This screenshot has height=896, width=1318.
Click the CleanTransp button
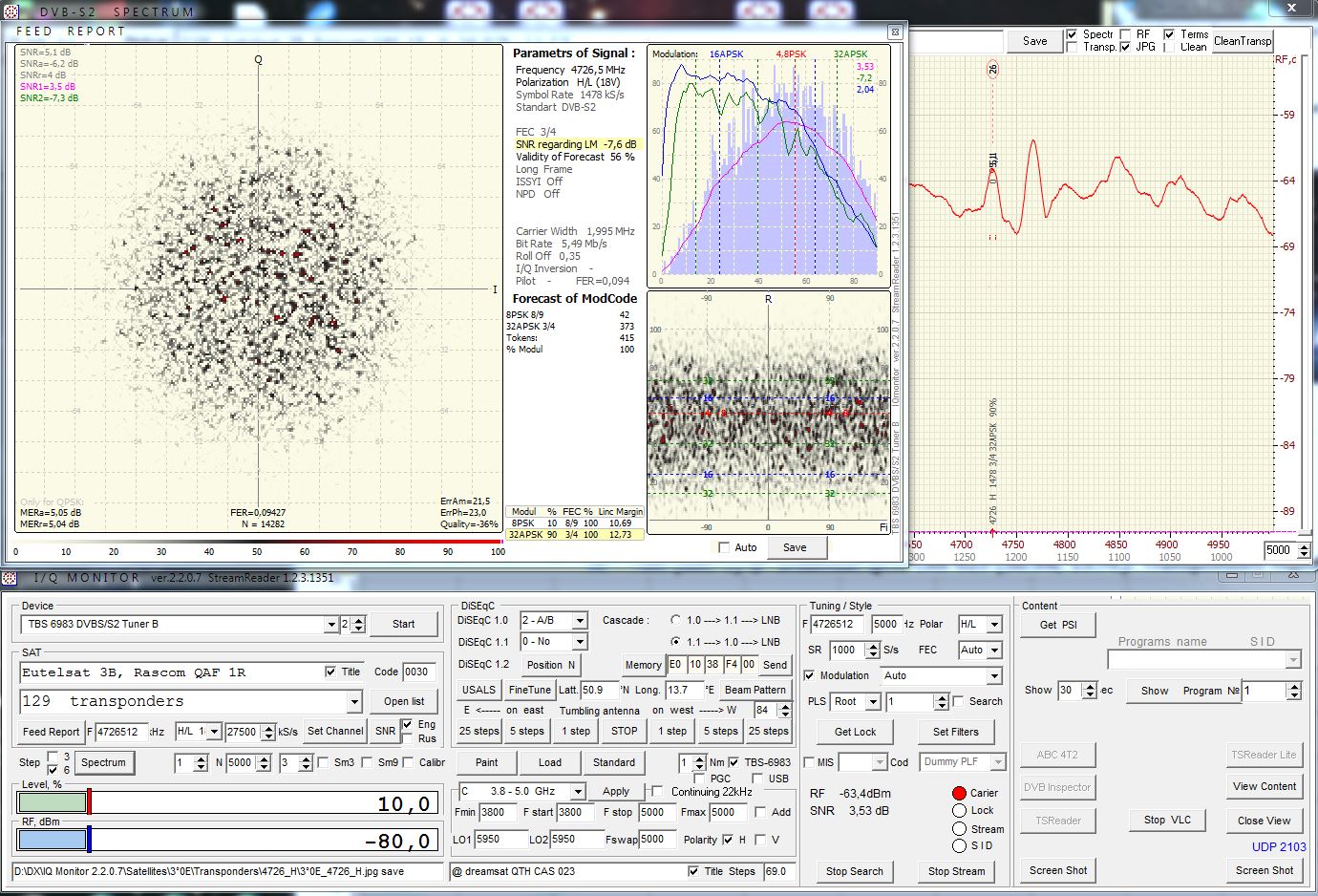(1243, 41)
